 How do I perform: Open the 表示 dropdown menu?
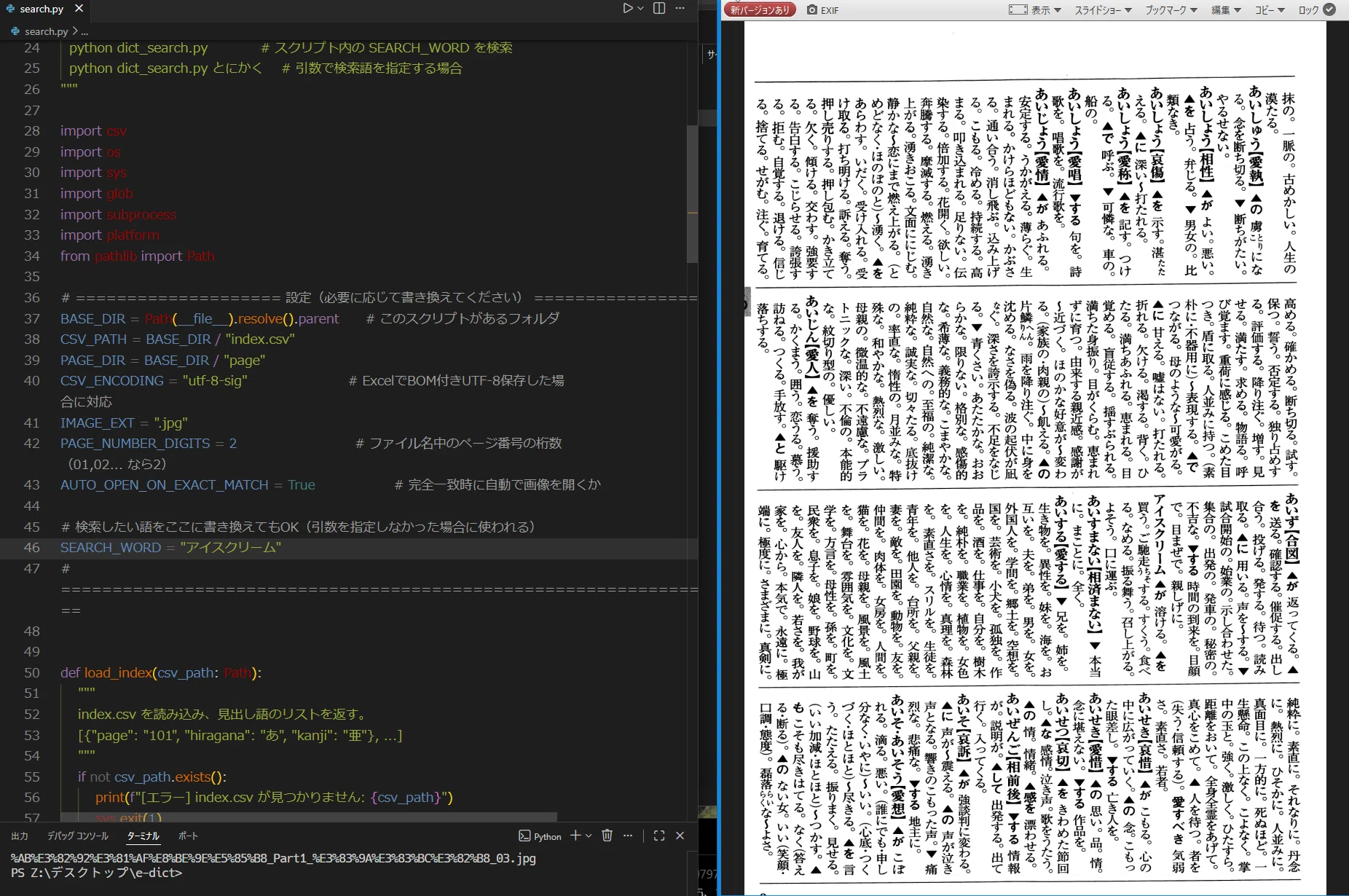[1046, 10]
